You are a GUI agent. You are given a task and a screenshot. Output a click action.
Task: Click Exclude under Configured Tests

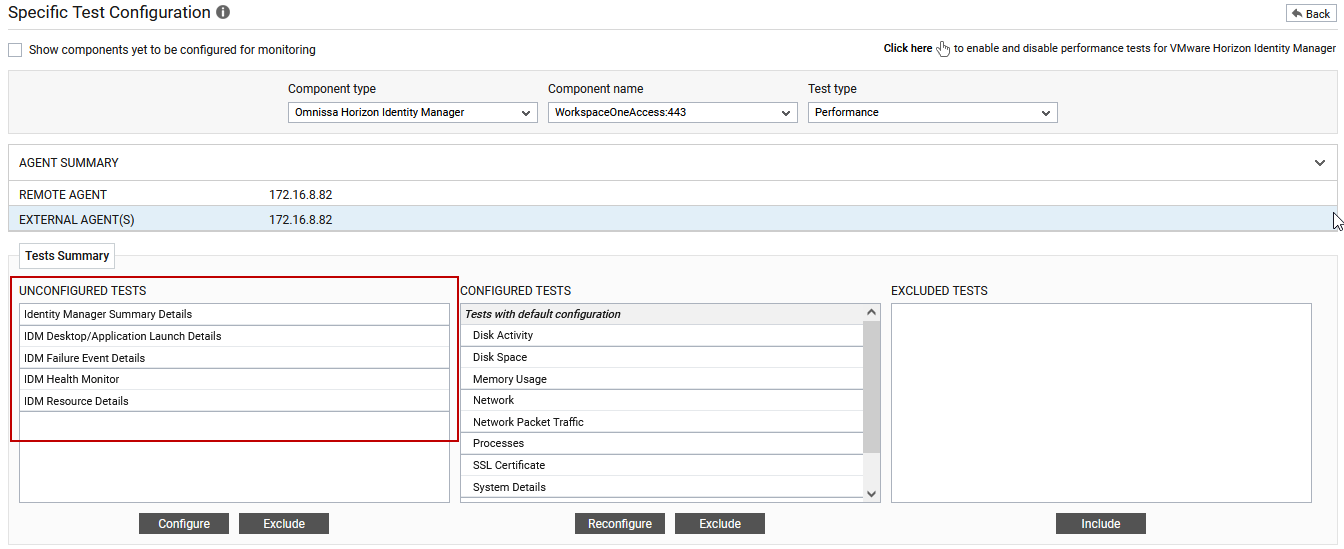point(720,524)
